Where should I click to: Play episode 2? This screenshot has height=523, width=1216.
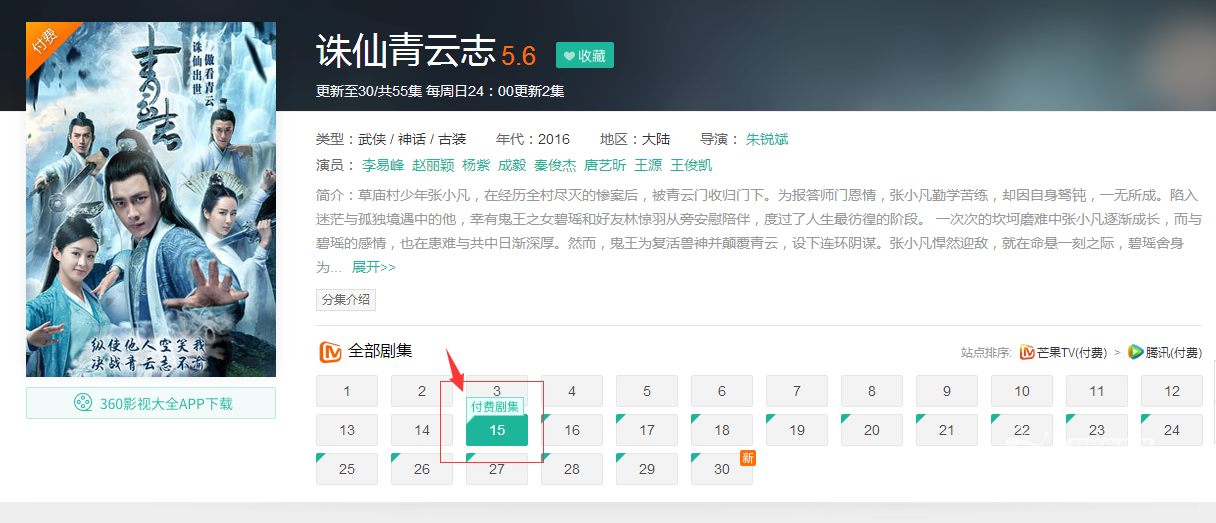pos(422,391)
